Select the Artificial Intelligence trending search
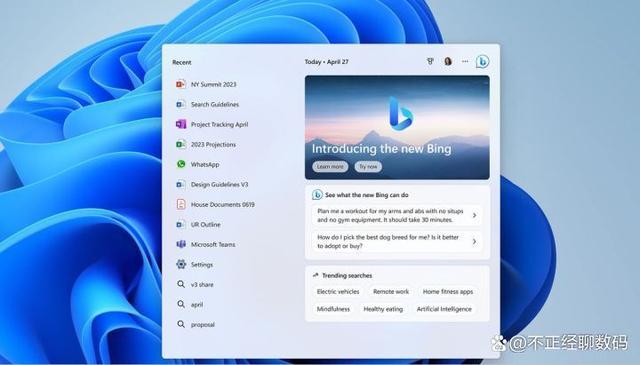The height and width of the screenshot is (365, 640). (x=444, y=309)
